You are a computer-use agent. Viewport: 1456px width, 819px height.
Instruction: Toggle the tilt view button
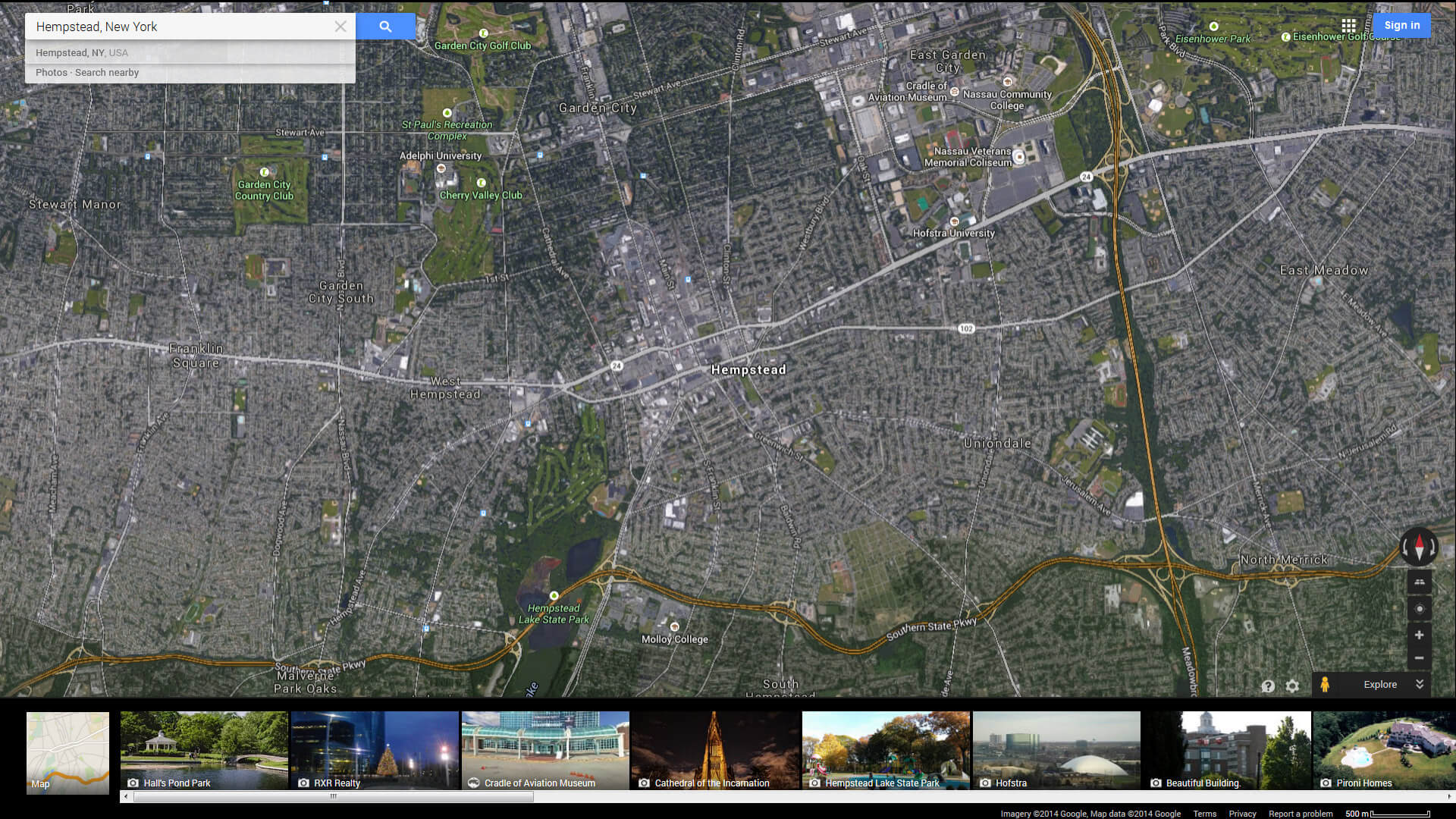point(1419,582)
